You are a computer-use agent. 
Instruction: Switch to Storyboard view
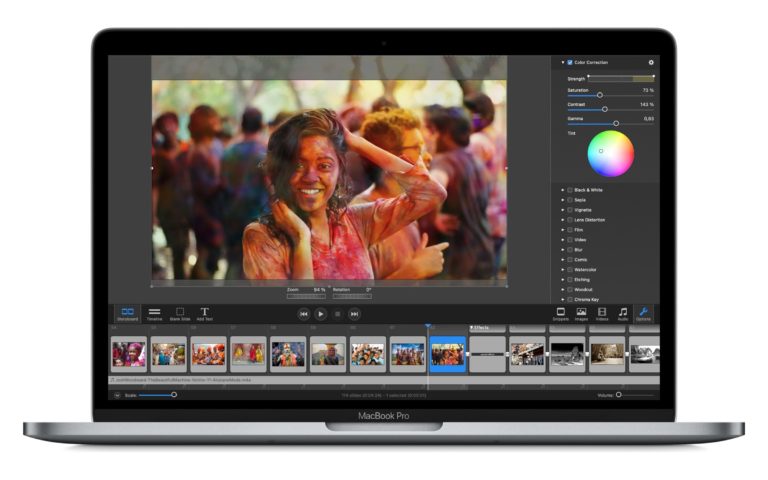(127, 314)
